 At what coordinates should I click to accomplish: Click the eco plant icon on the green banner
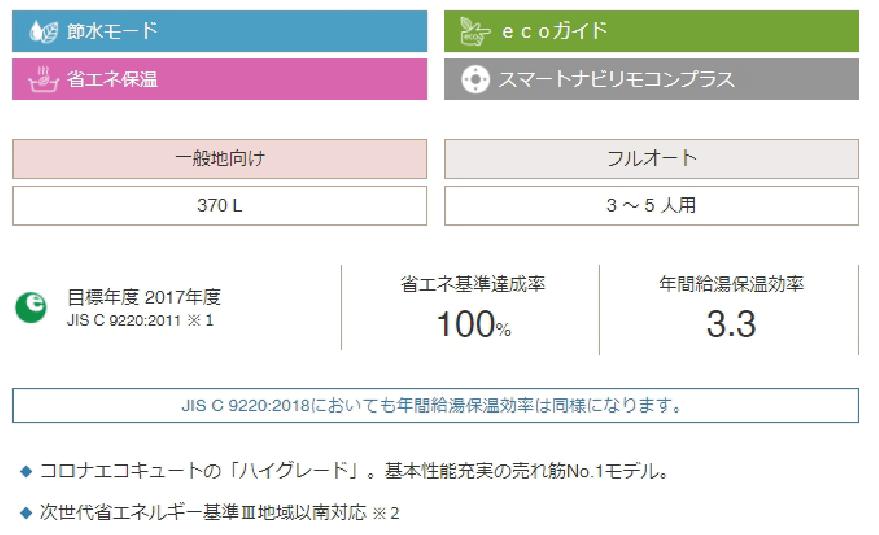coord(474,31)
